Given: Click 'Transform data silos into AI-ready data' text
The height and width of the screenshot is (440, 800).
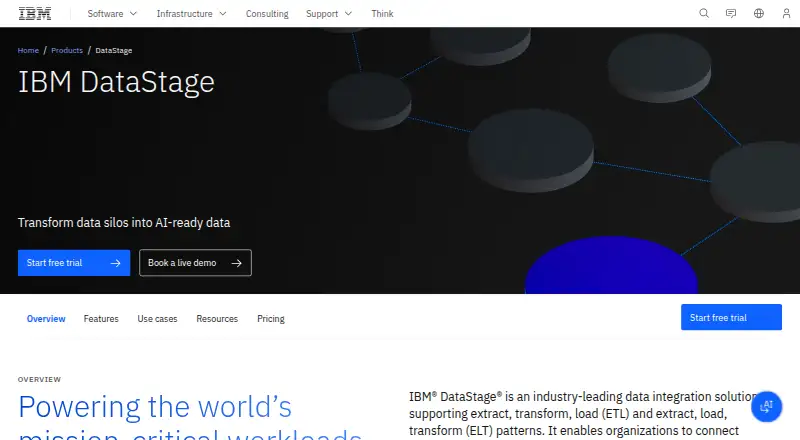Looking at the screenshot, I should click(x=124, y=223).
